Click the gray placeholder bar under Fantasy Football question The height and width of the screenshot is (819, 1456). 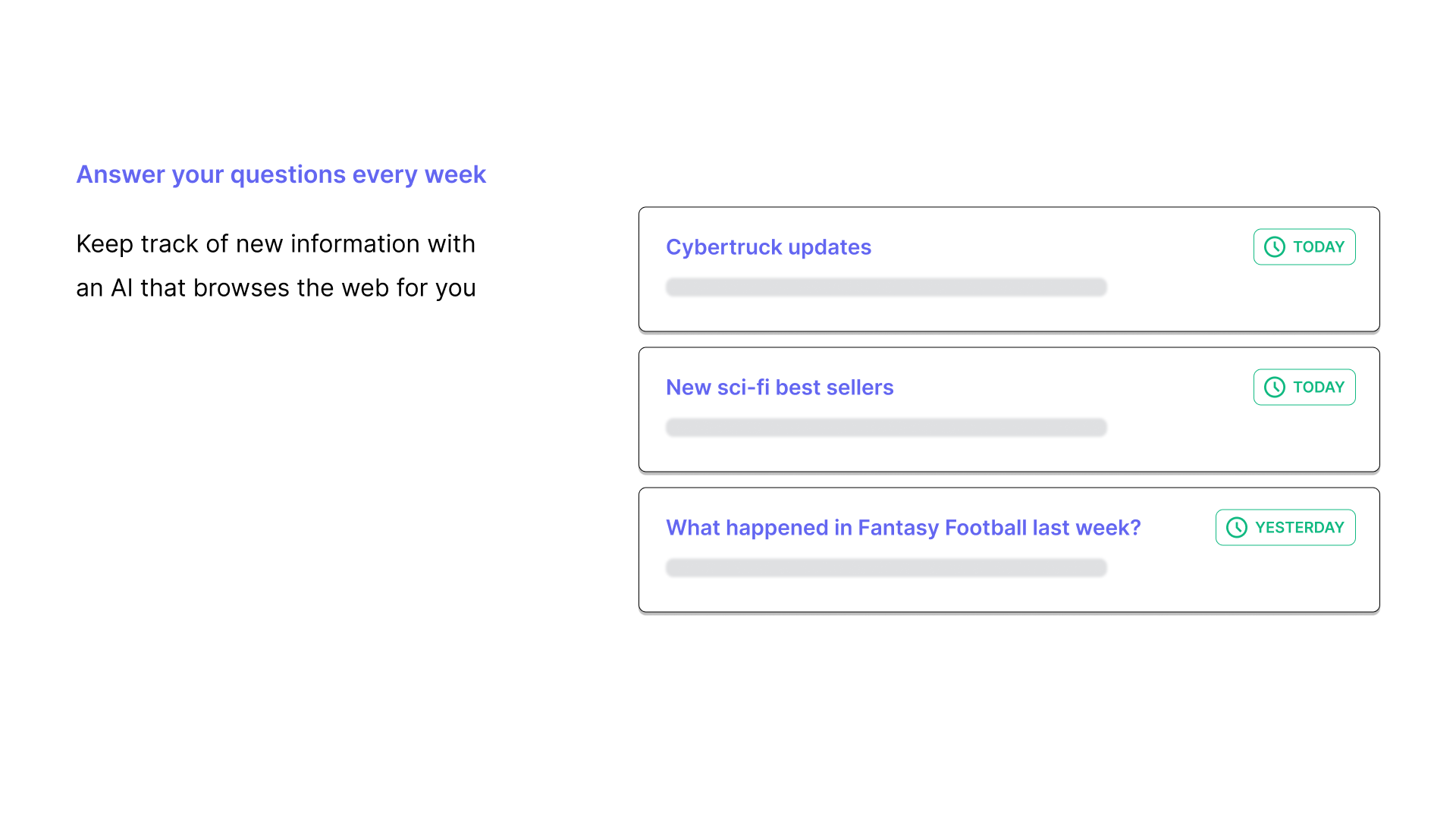coord(886,568)
